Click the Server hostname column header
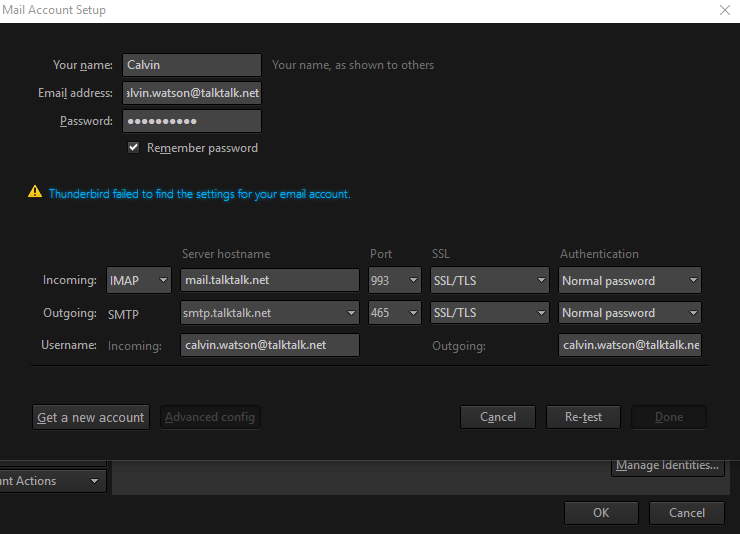This screenshot has height=534, width=740. pos(226,254)
